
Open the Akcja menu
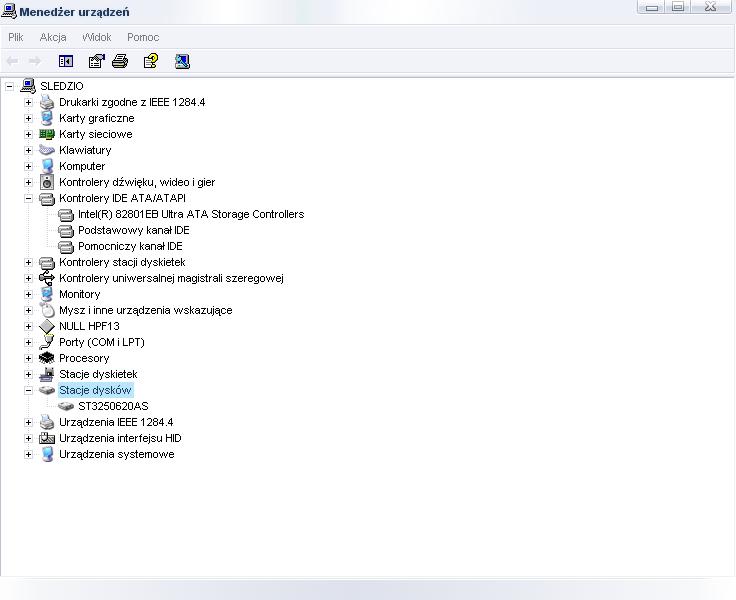(x=53, y=37)
